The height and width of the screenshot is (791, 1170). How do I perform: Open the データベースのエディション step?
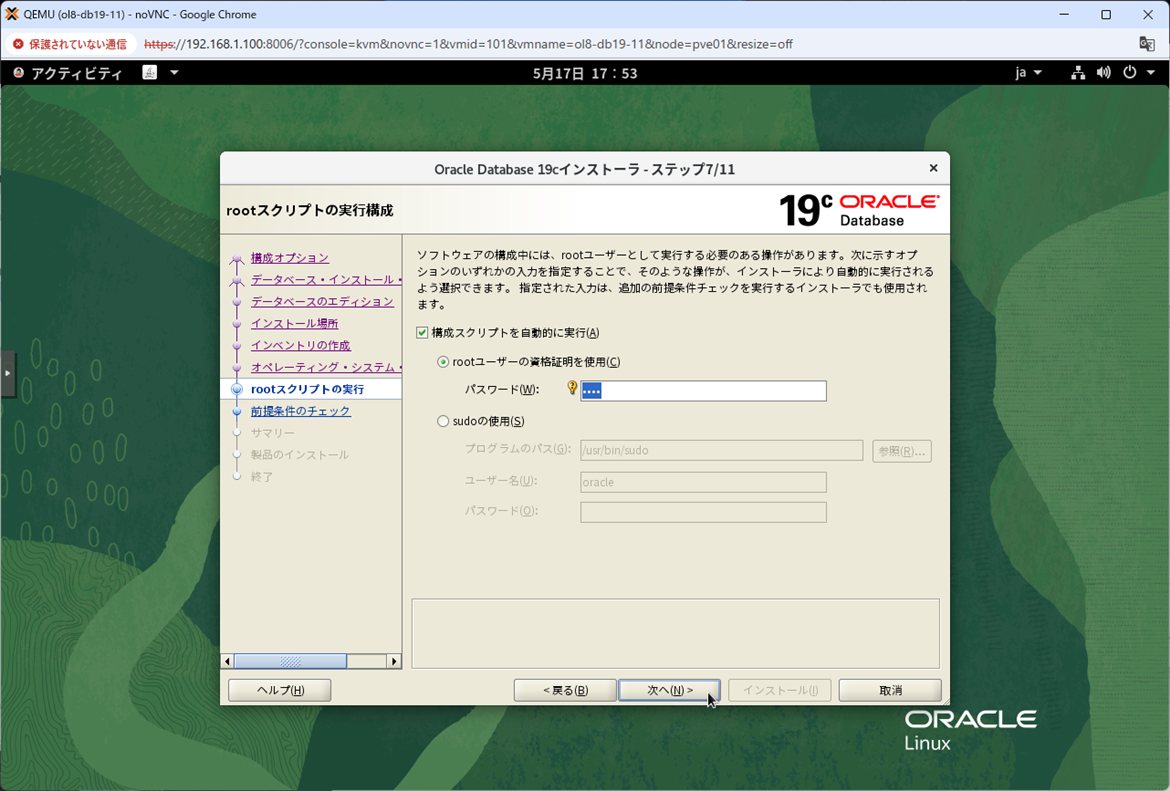click(x=322, y=301)
